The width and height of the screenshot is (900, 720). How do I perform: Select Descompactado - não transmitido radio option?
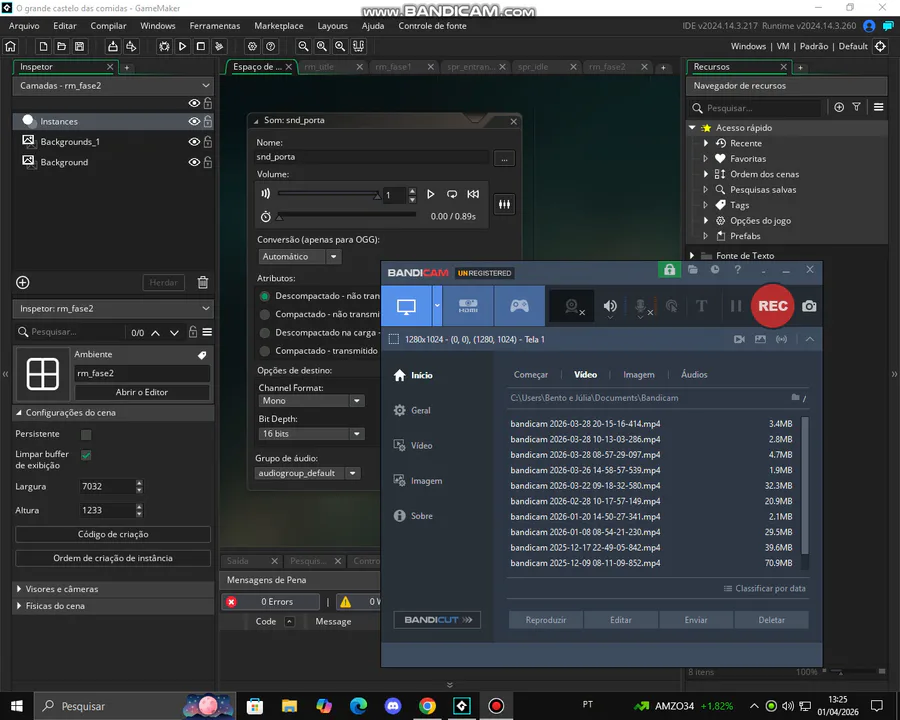264,296
